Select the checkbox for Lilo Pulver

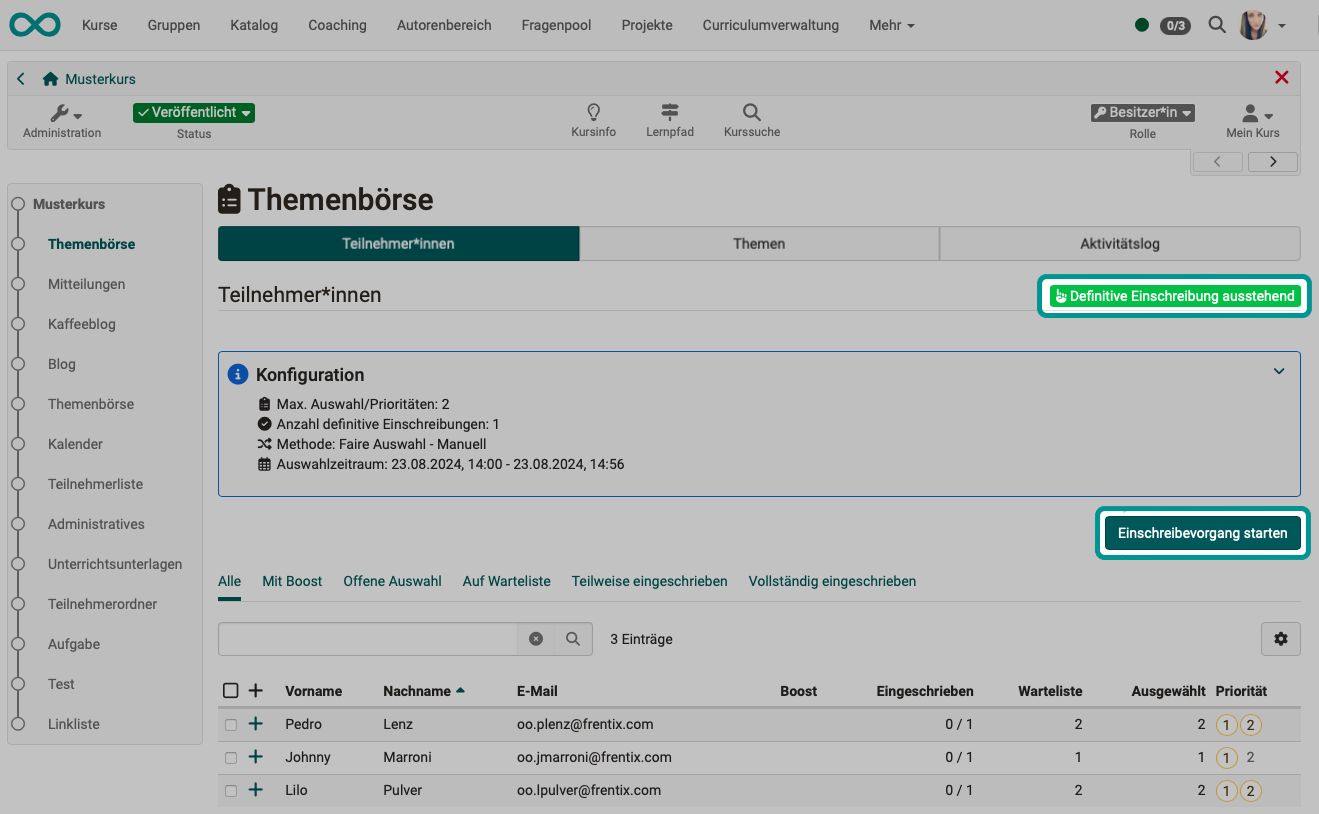coord(231,790)
